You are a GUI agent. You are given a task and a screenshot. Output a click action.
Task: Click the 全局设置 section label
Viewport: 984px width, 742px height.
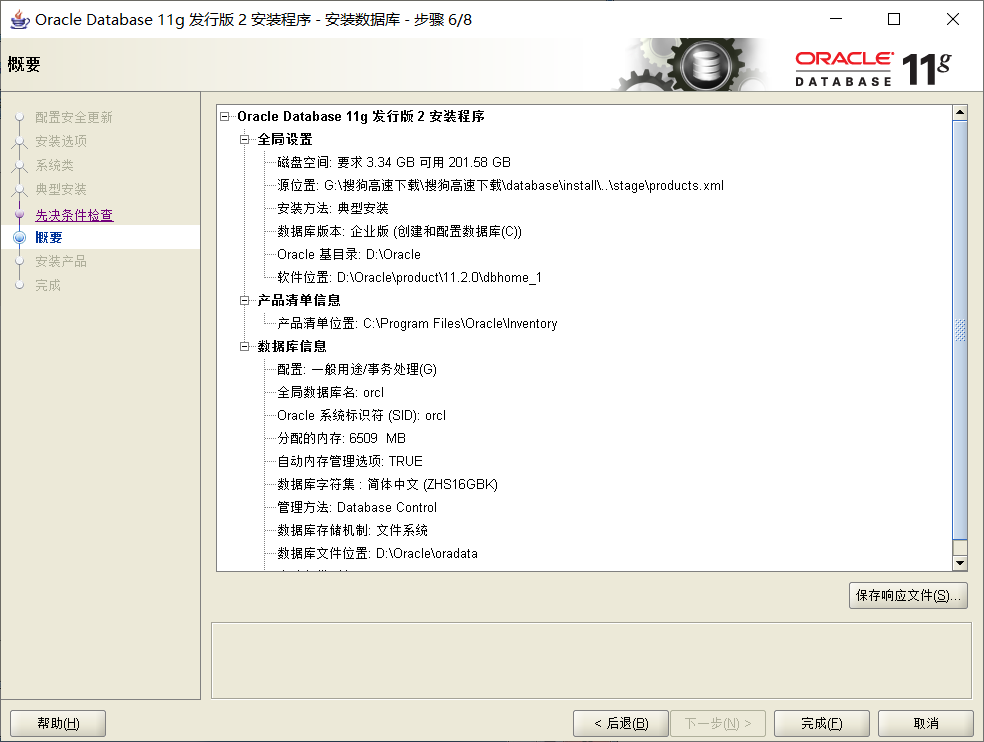(x=285, y=139)
